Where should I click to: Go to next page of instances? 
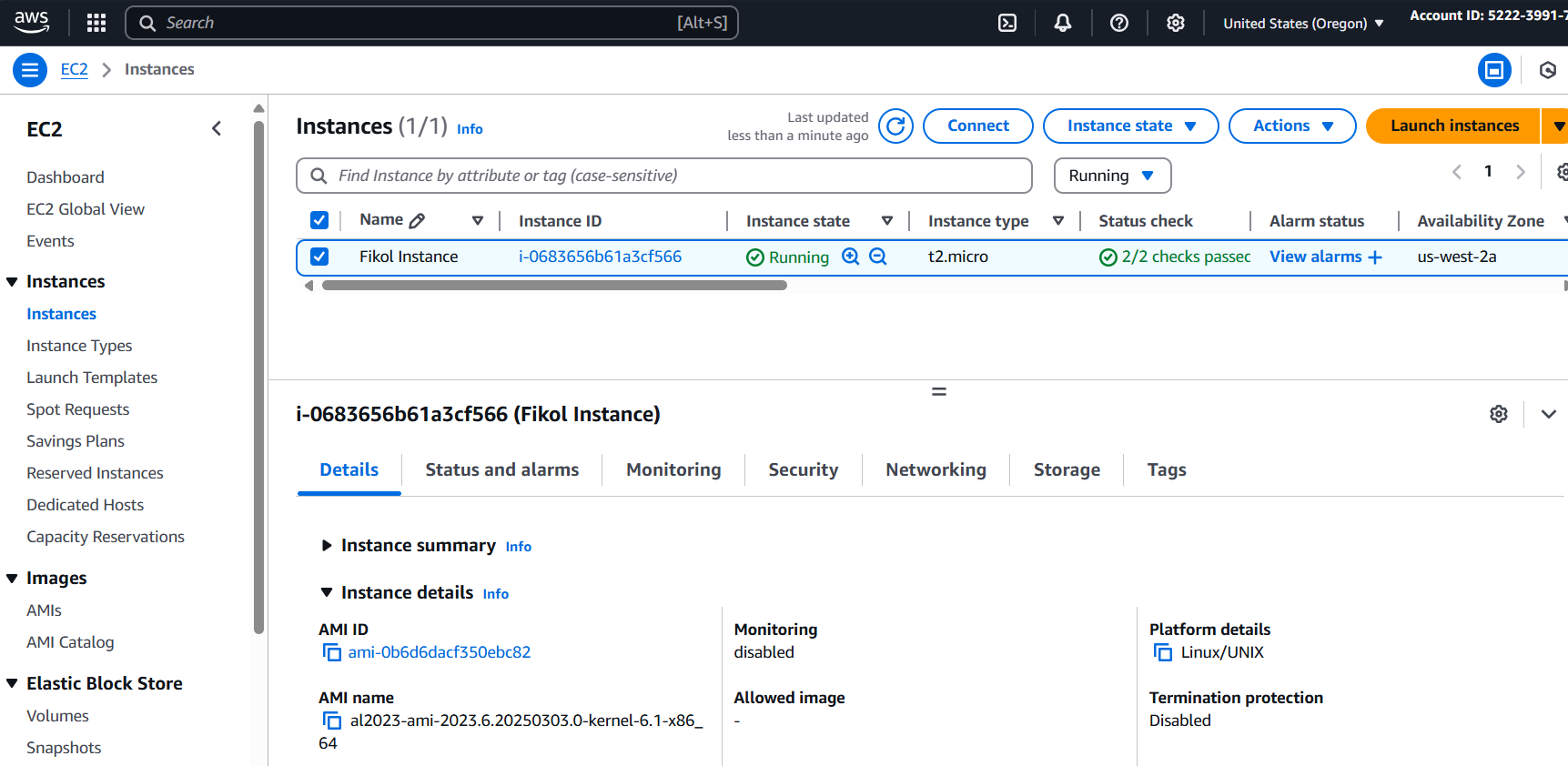(x=1520, y=172)
